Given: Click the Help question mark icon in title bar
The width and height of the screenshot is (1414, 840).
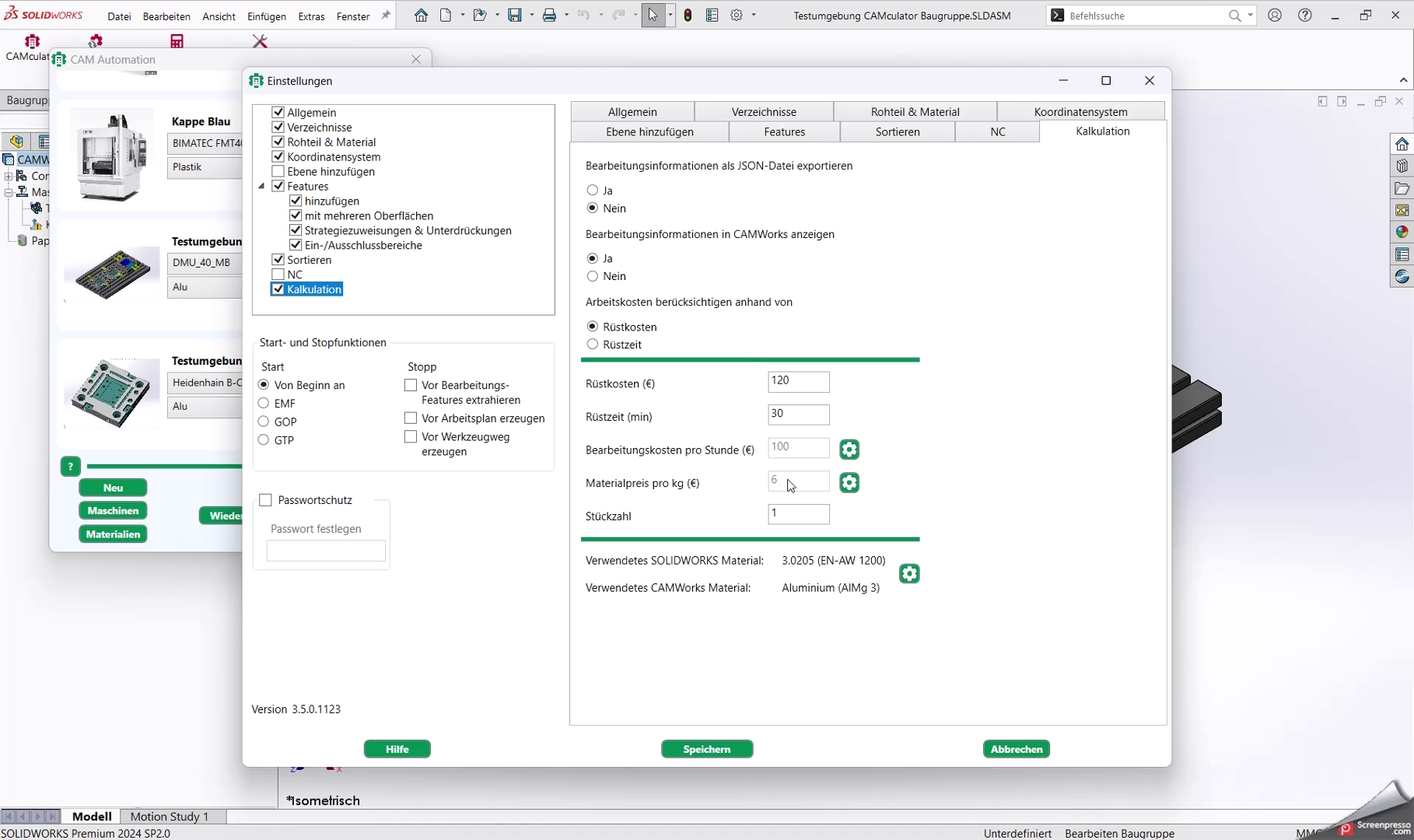Looking at the screenshot, I should 1305,15.
